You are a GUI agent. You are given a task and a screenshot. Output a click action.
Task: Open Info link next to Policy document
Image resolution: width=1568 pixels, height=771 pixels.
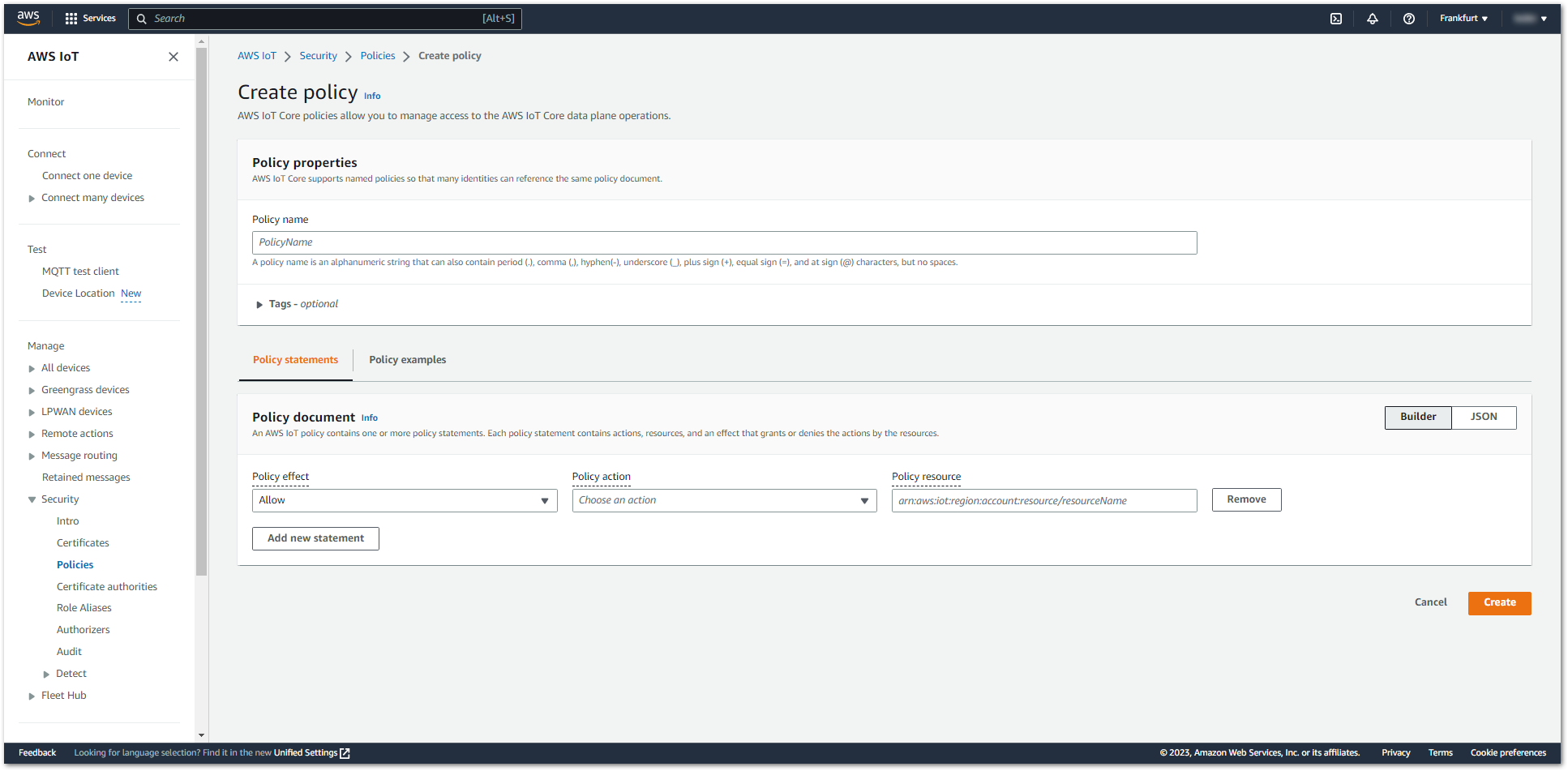(370, 418)
